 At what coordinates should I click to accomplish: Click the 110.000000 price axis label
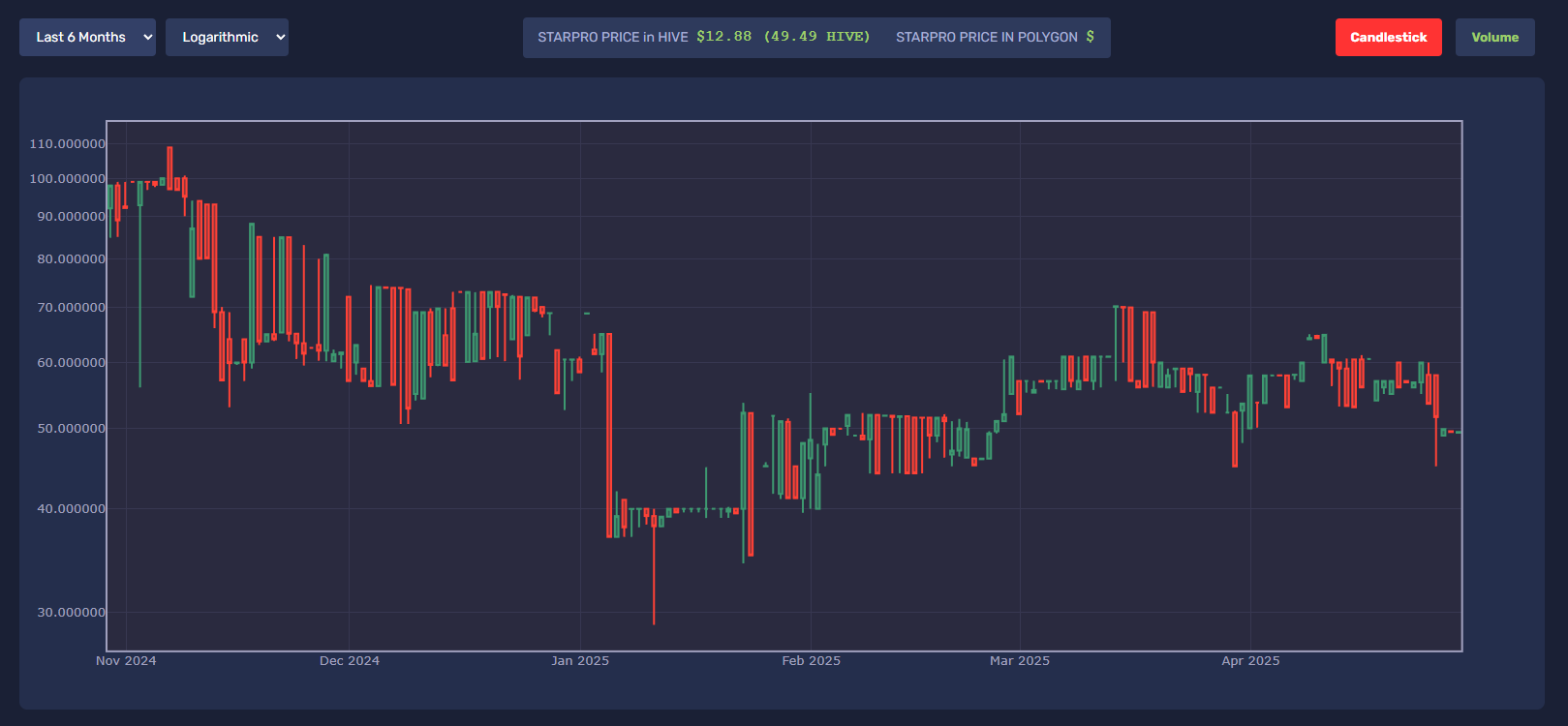pos(68,144)
